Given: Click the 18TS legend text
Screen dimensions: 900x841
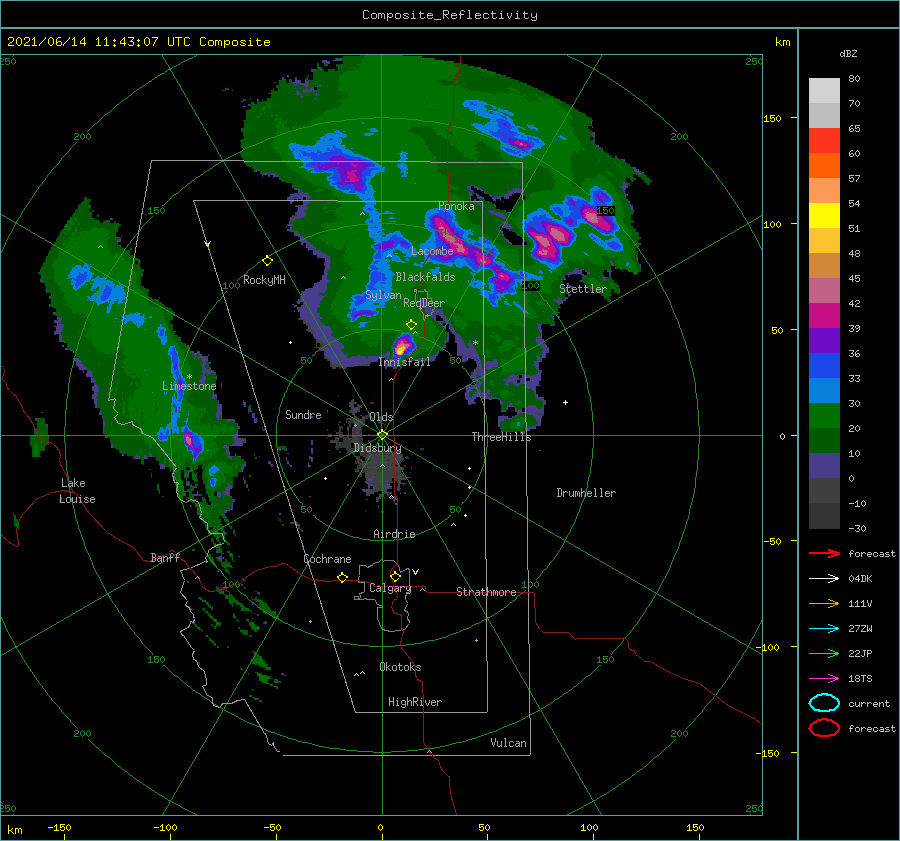Looking at the screenshot, I should (860, 679).
